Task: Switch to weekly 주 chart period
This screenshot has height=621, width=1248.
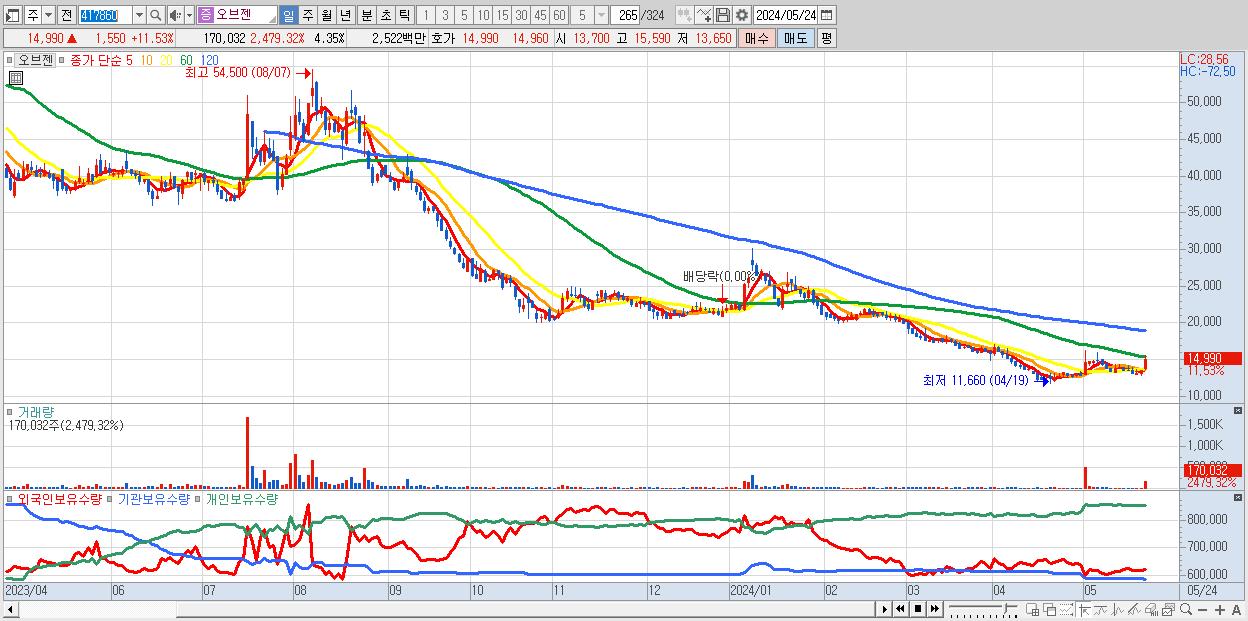Action: click(307, 15)
